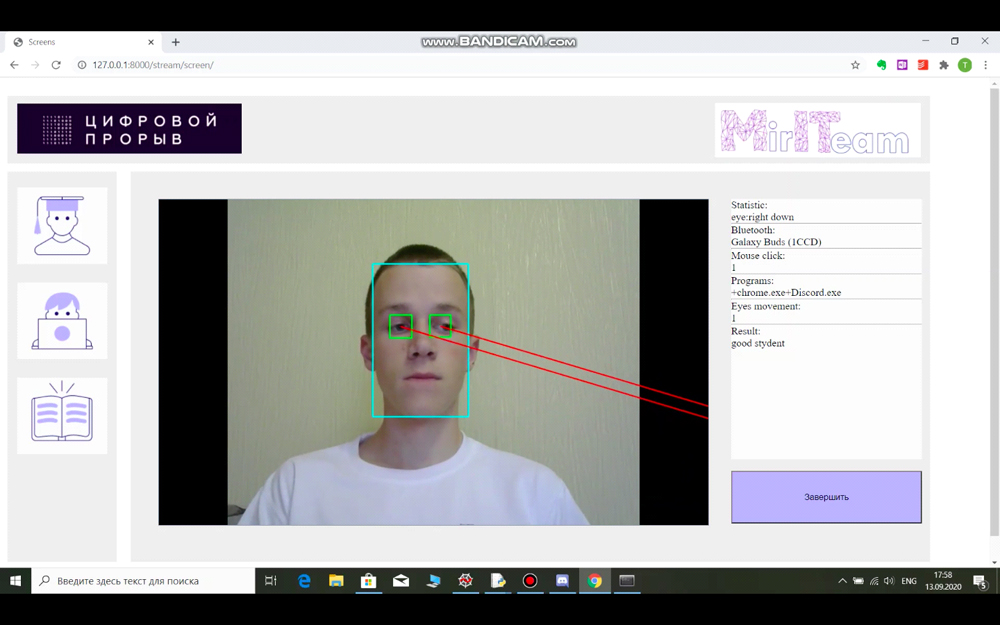This screenshot has height=625, width=1000.
Task: Click the 'Galaxy Buds (1CCD)' entry
Action: 776,242
